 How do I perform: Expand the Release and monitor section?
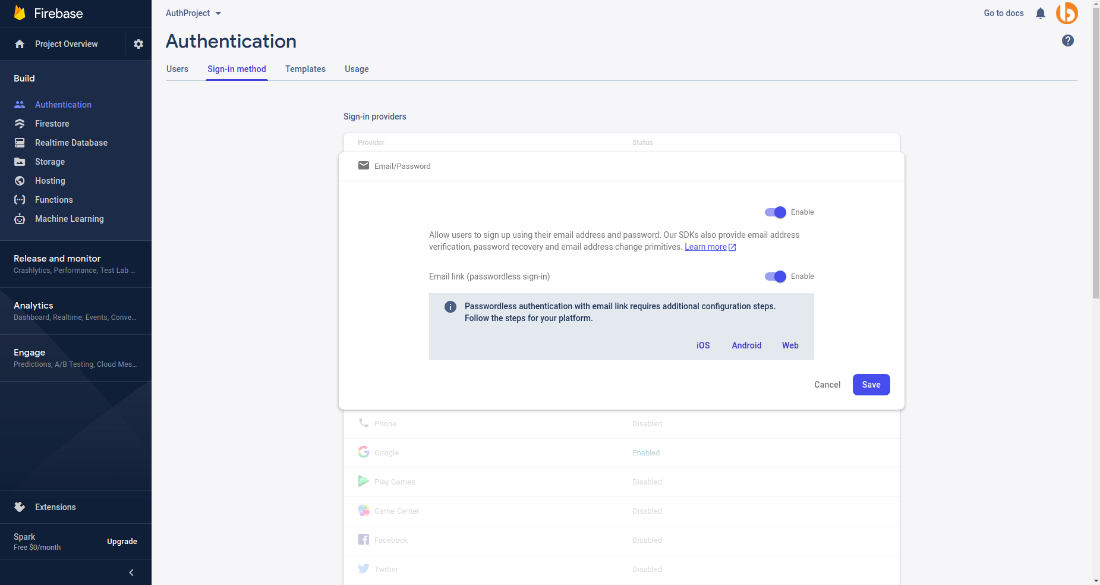tap(76, 264)
